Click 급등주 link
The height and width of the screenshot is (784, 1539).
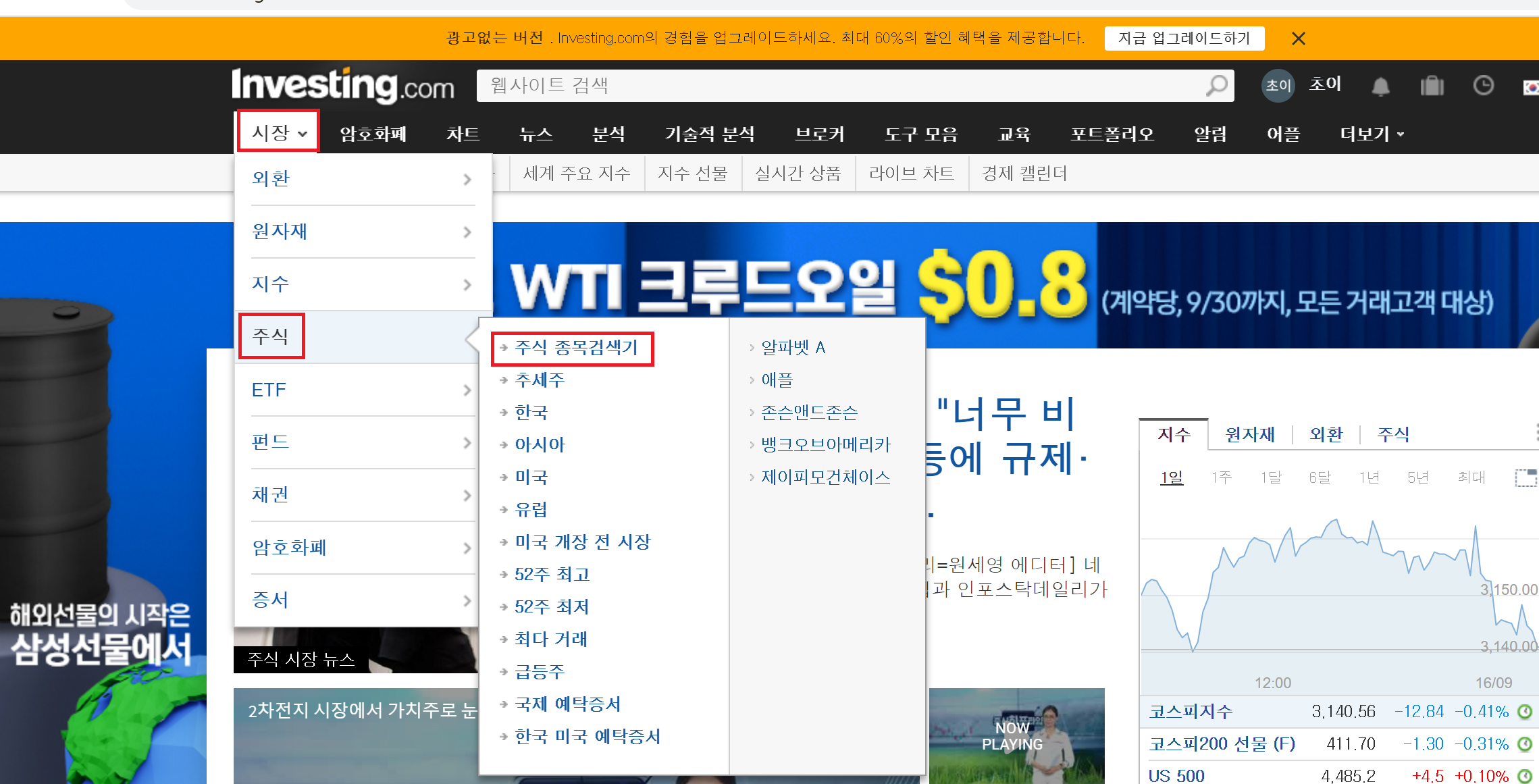[x=540, y=672]
